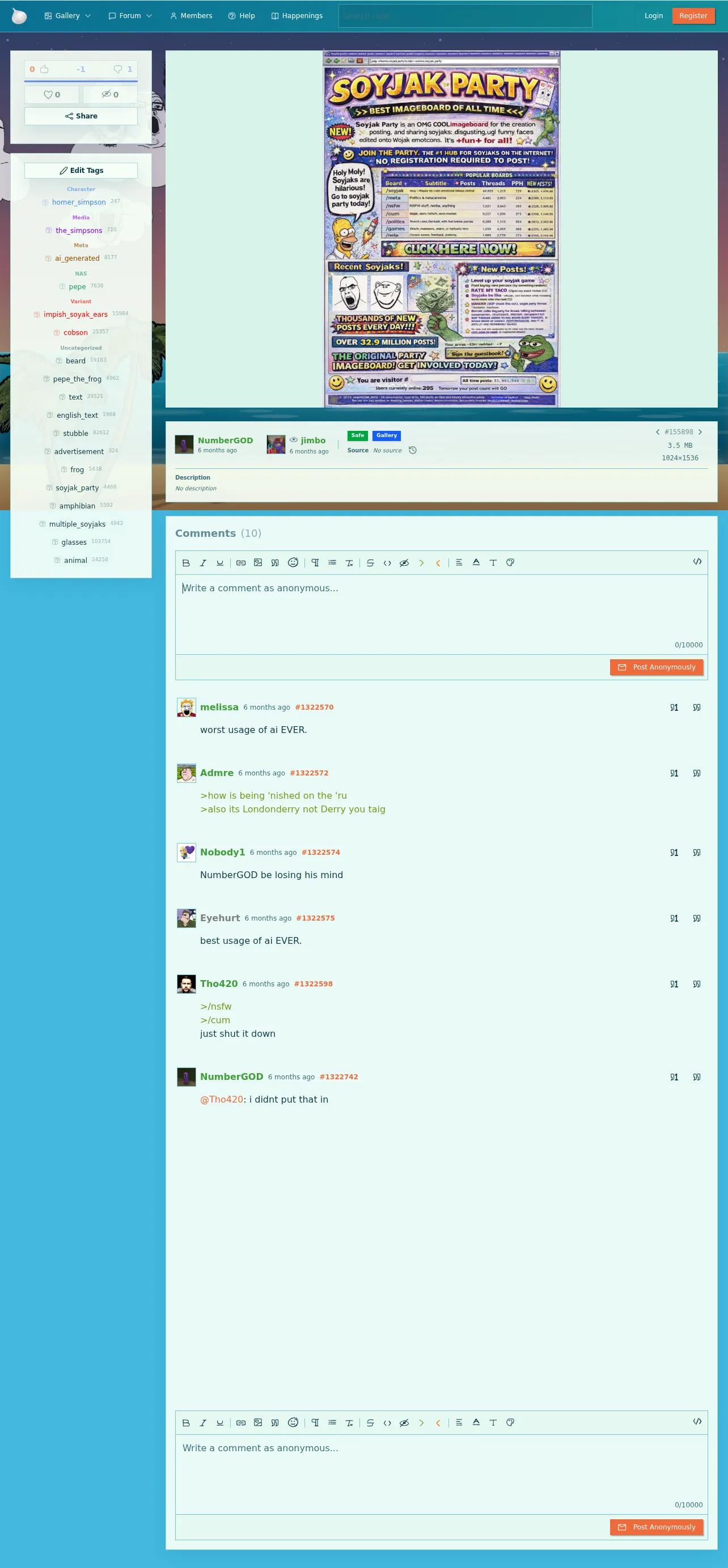
Task: Go to the next image using the right chevron
Action: pyautogui.click(x=700, y=431)
